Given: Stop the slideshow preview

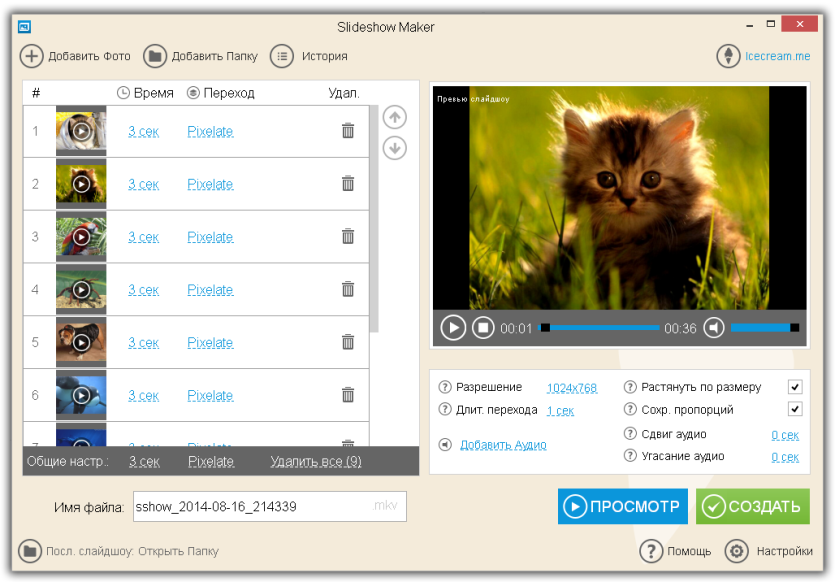Looking at the screenshot, I should click(x=483, y=327).
